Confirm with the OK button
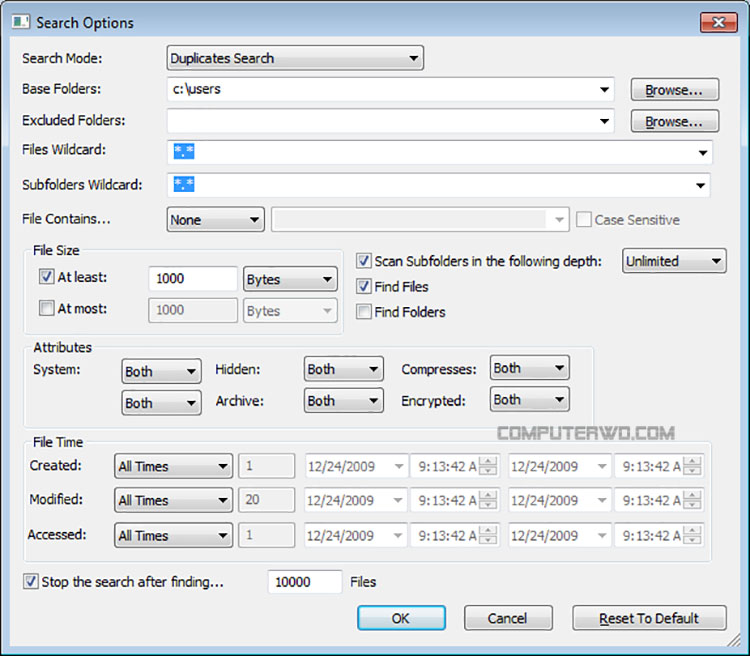The width and height of the screenshot is (750, 656). [401, 618]
